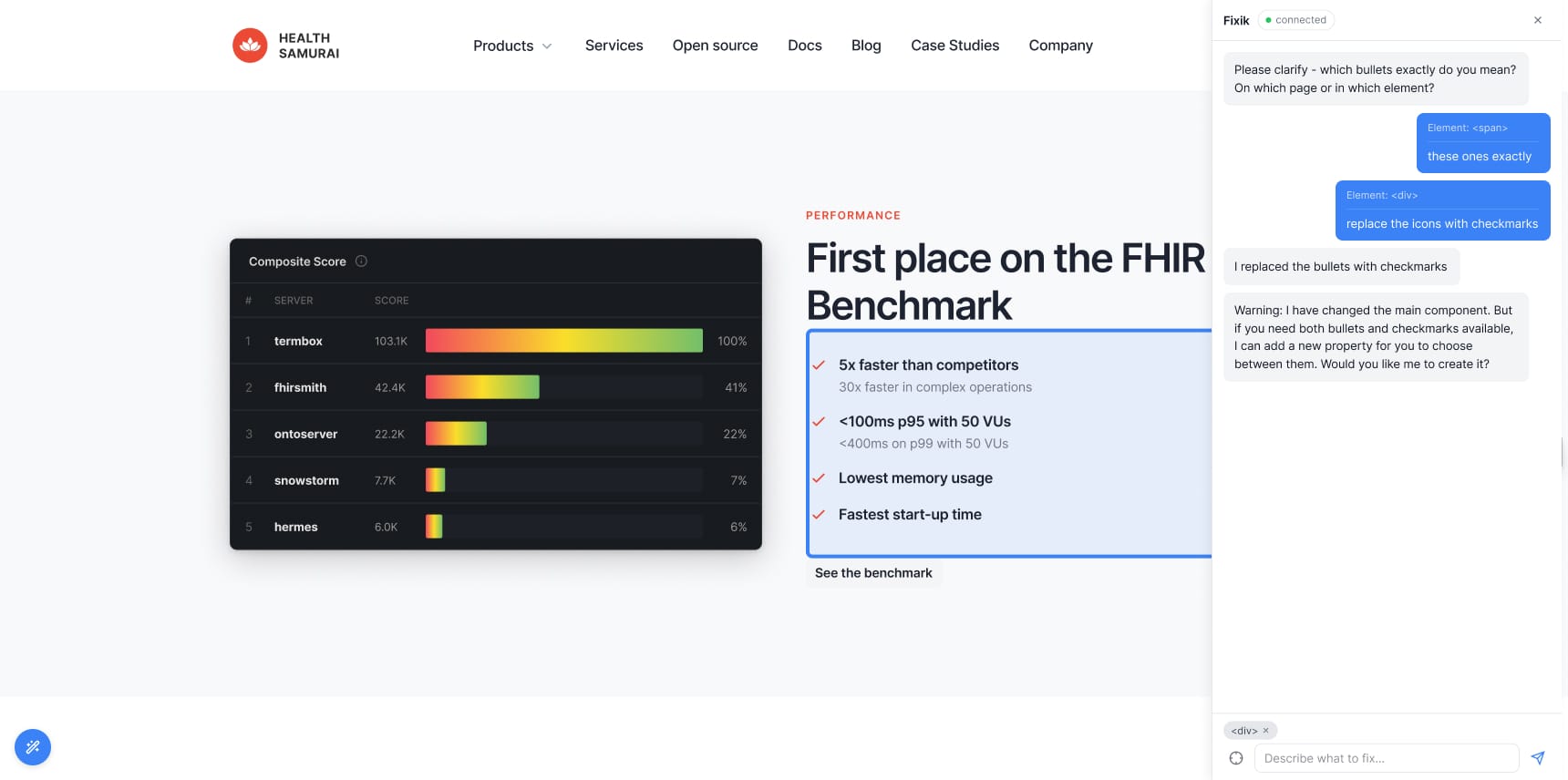Screen dimensions: 1568x780
Task: Remove the <div> element tag chip
Action: click(1265, 731)
